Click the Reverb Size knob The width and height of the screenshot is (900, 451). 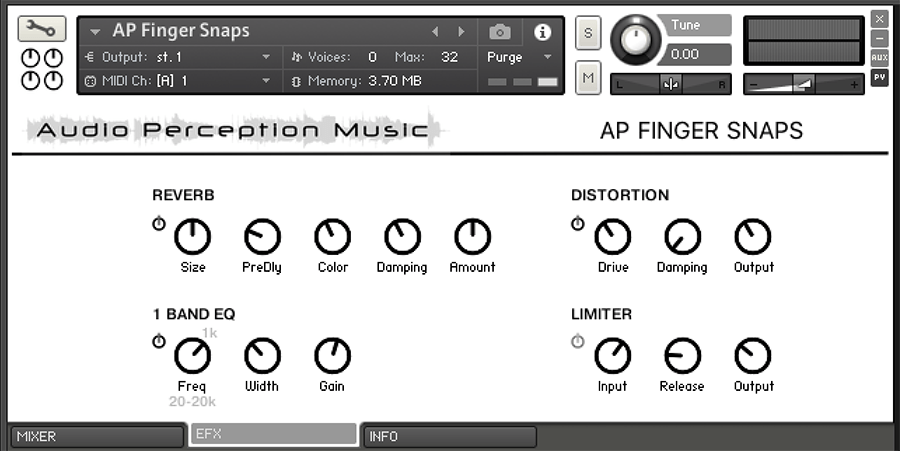(192, 236)
